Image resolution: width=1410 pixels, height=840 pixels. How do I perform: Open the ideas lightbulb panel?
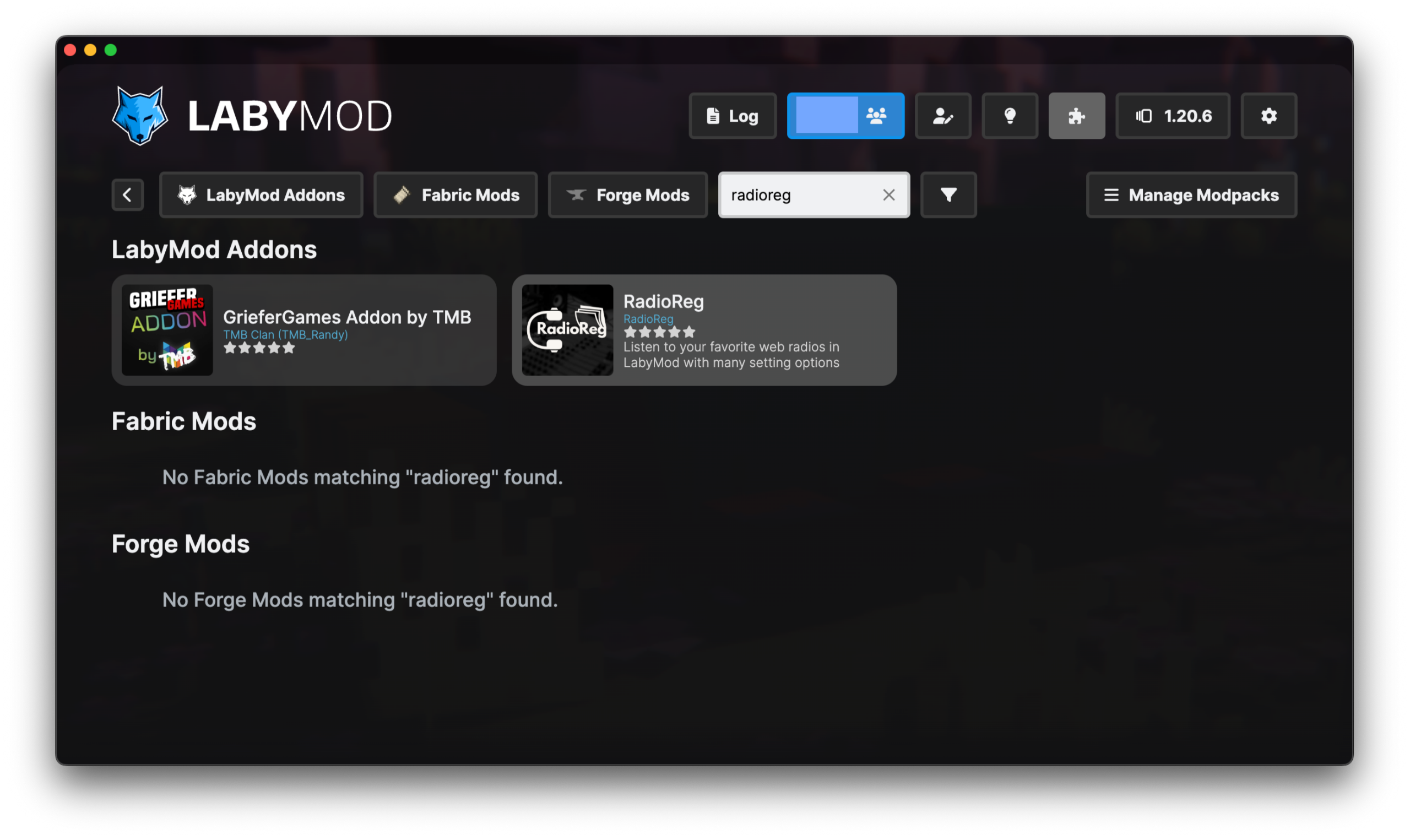1010,116
